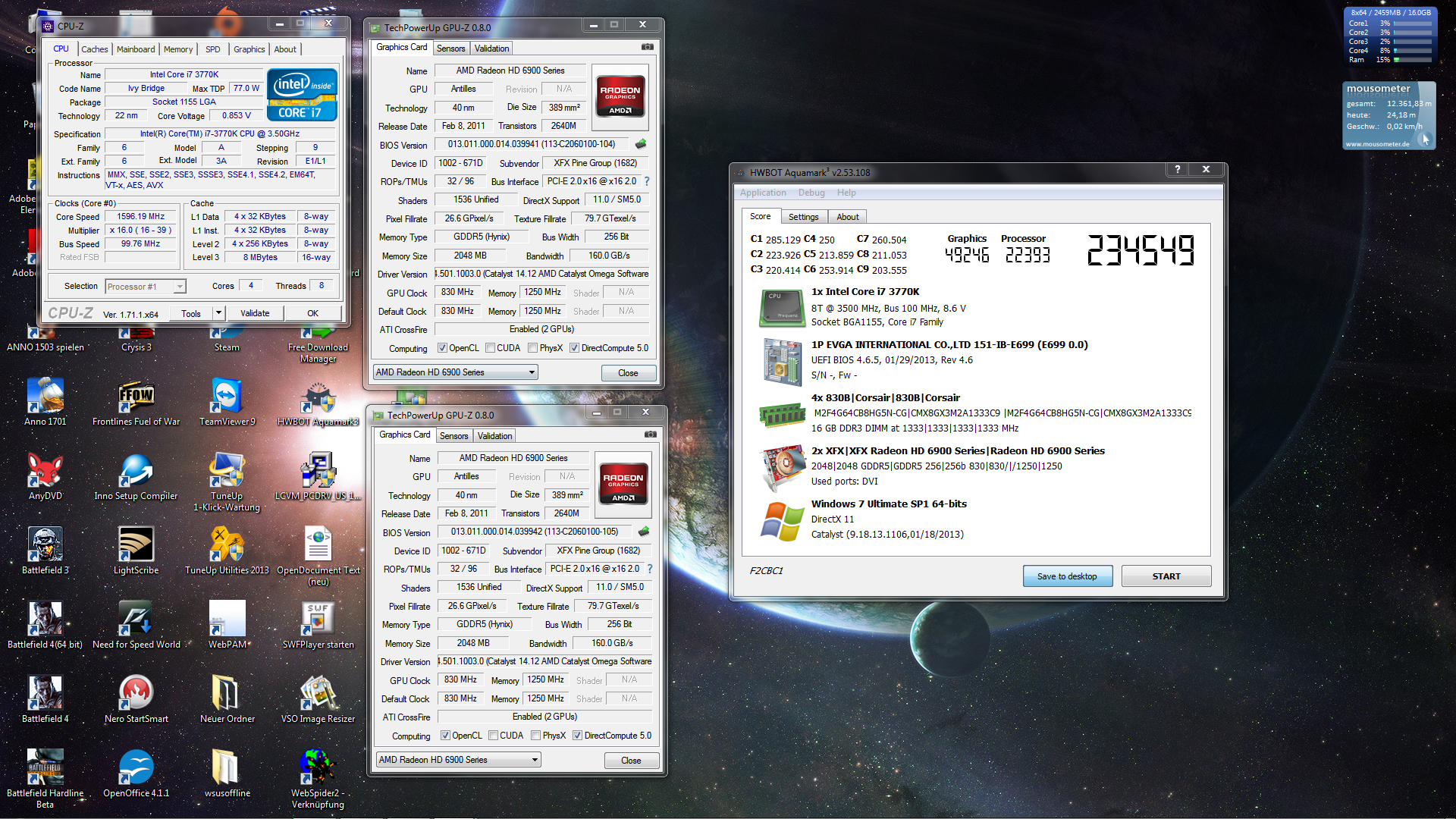Screen dimensions: 1456x819
Task: Launch TuneUp Utilities 2013 icon
Action: [x=227, y=549]
